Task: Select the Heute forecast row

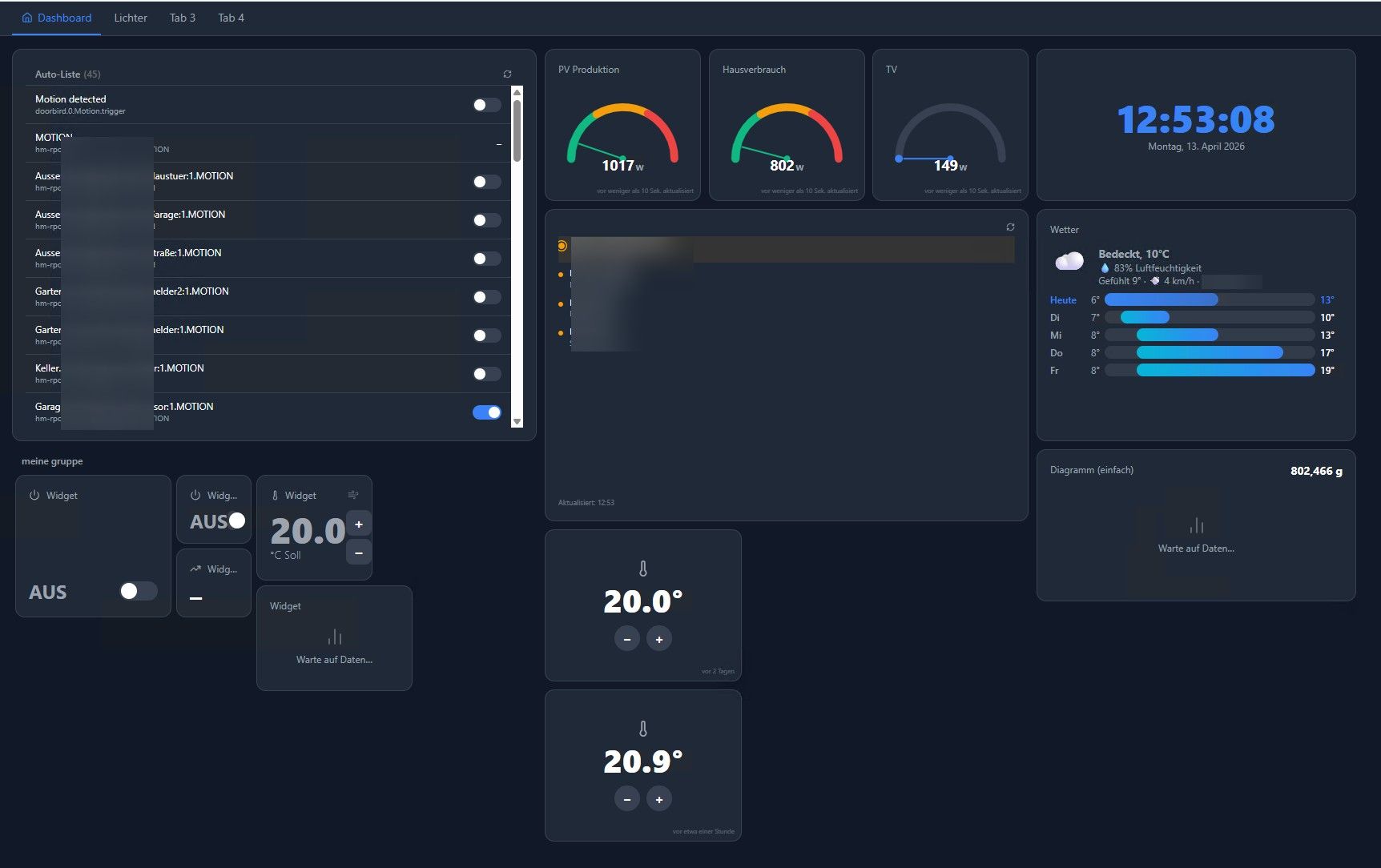Action: click(1192, 300)
